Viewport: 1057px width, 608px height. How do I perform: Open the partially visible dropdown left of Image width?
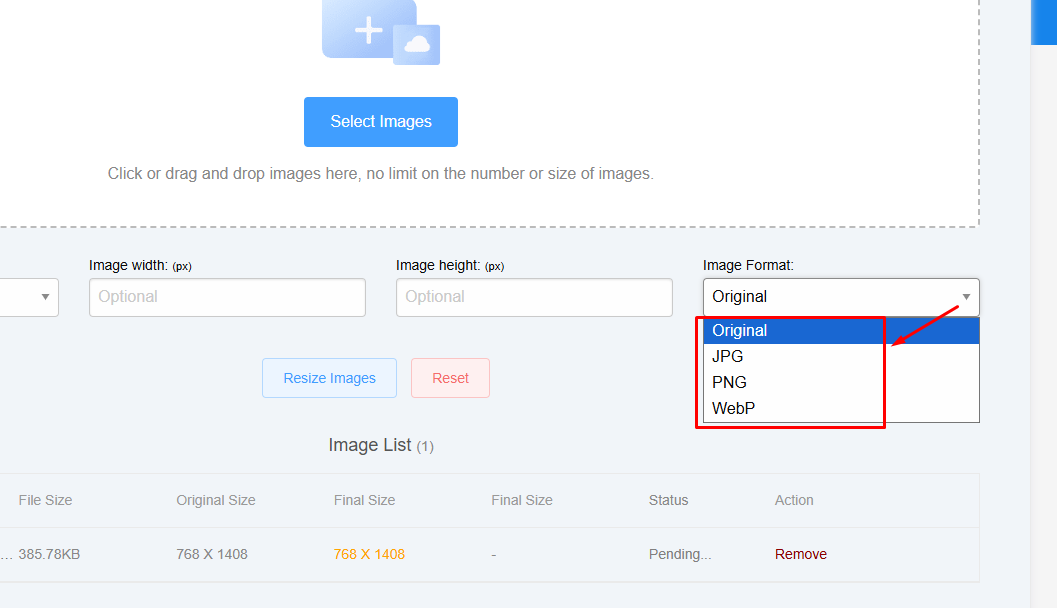pyautogui.click(x=30, y=297)
